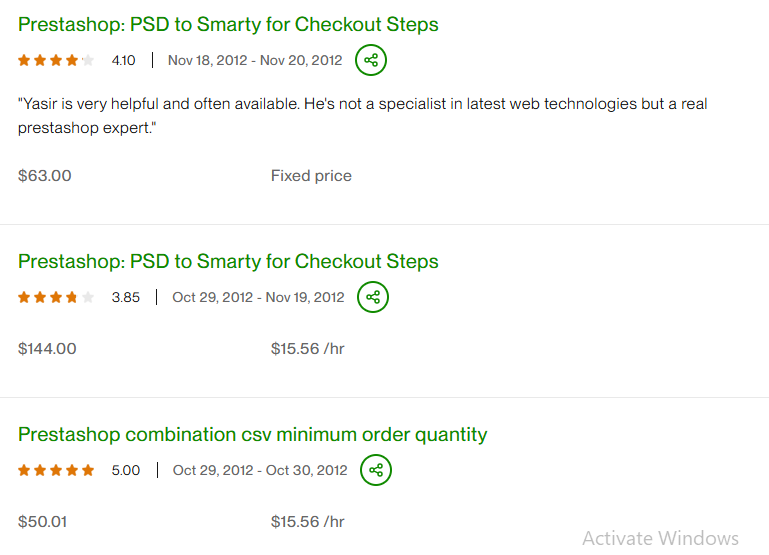Viewport: 769px width, 555px height.
Task: Click the share icon beside Nov 18, 2012 dates
Action: pos(371,60)
